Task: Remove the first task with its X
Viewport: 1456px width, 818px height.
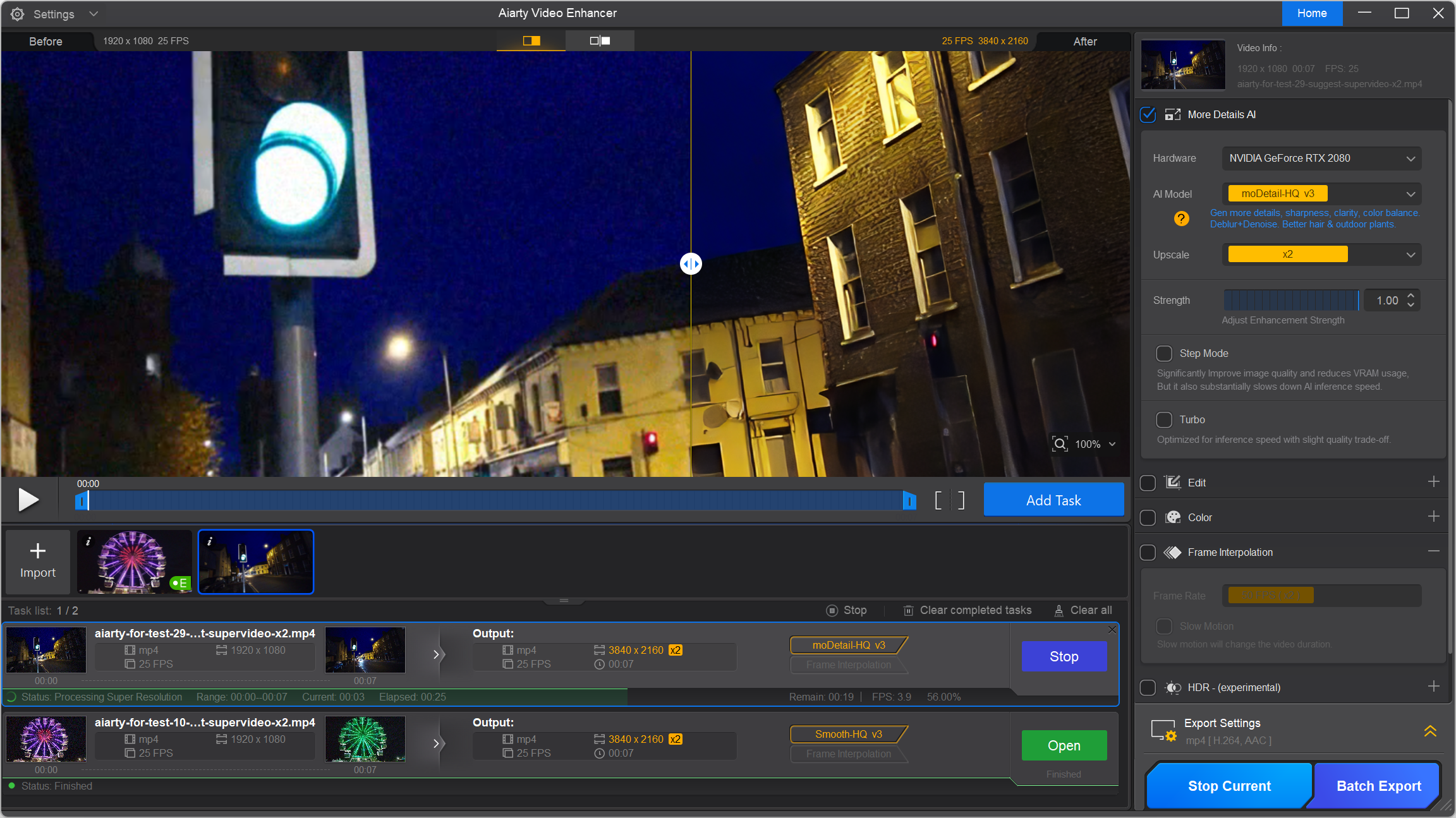Action: (x=1112, y=630)
